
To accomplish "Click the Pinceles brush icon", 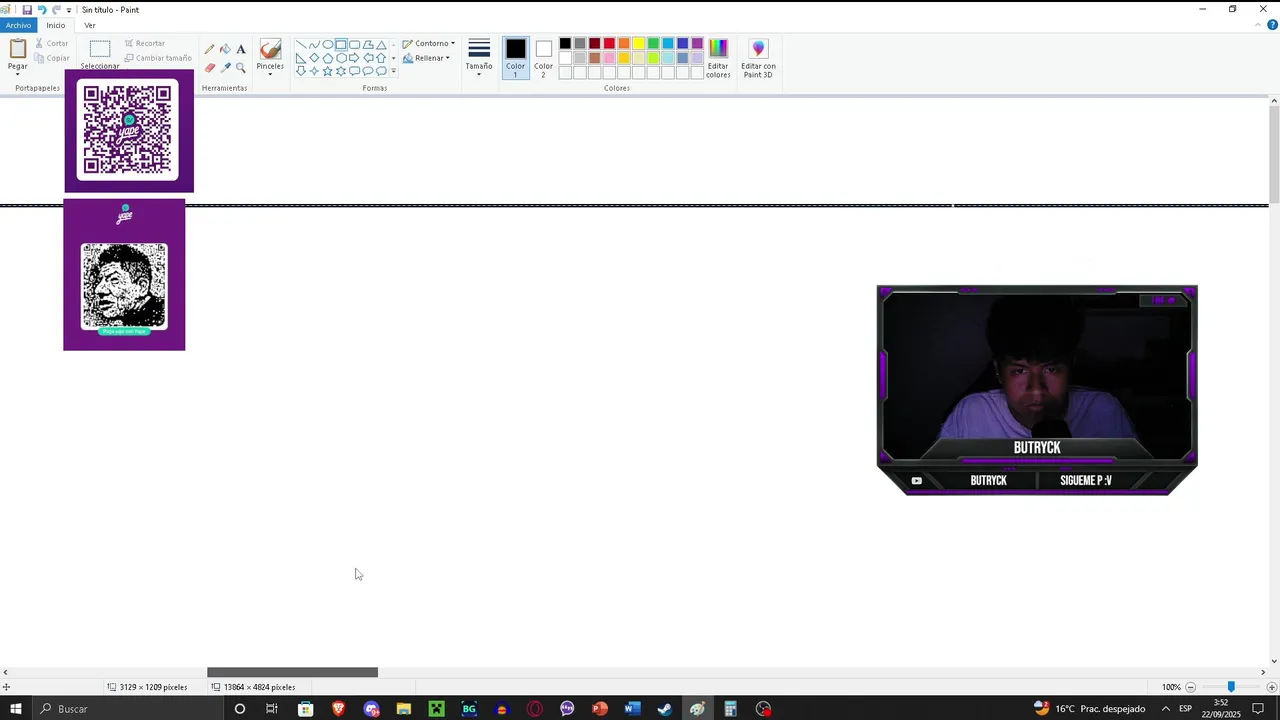I will point(270,49).
